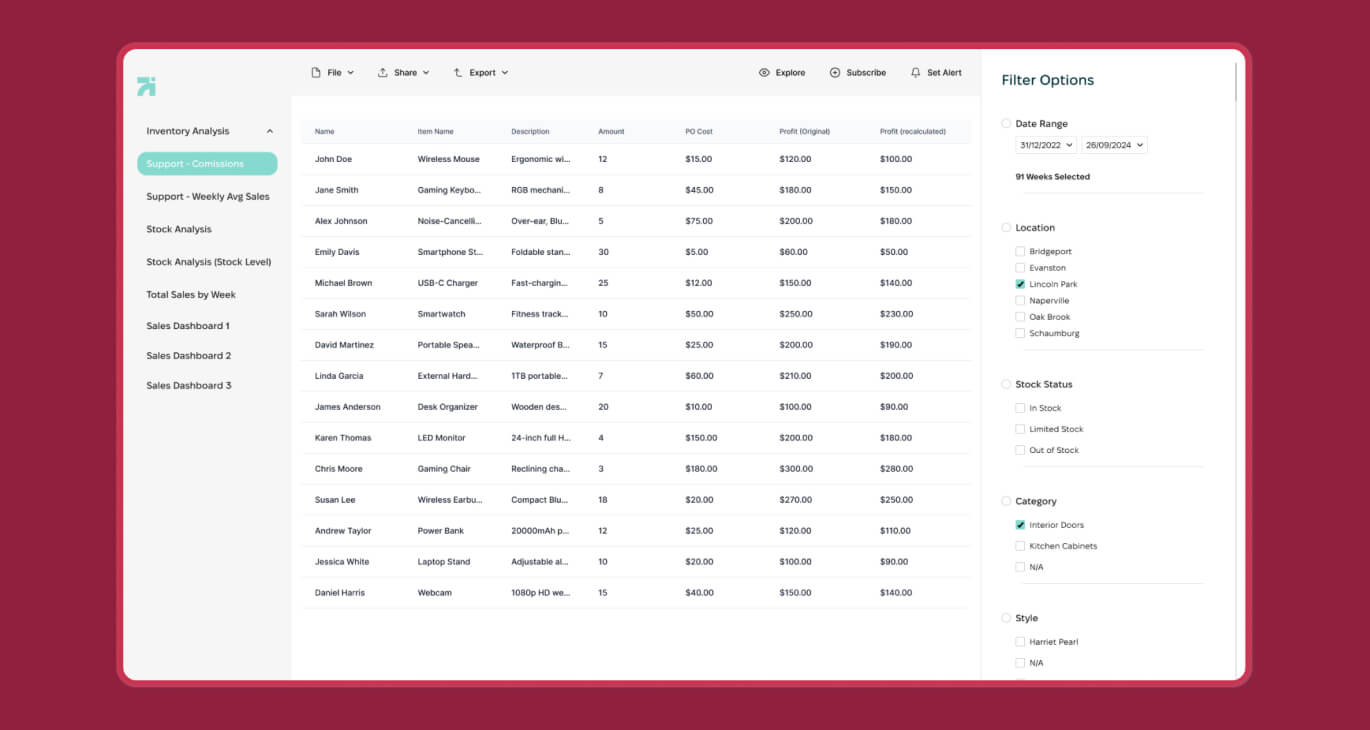The height and width of the screenshot is (730, 1370).
Task: Select the Date Range radio button
Action: click(1006, 124)
